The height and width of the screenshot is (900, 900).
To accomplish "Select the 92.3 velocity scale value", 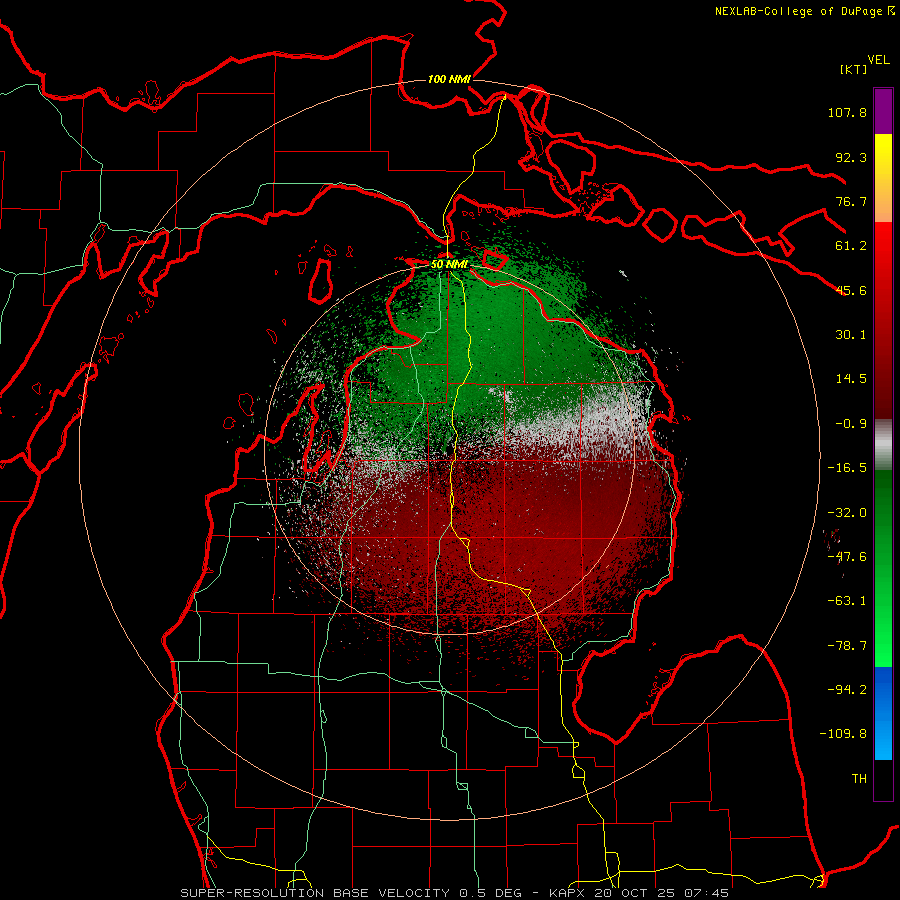I will click(851, 157).
